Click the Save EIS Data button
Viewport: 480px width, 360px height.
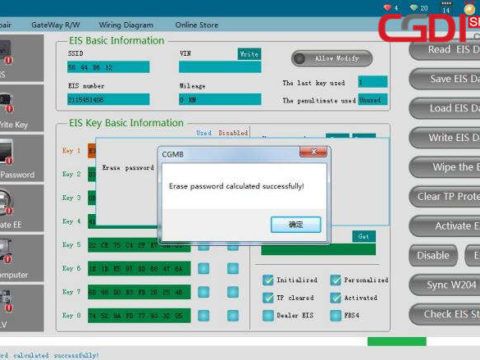tap(445, 79)
